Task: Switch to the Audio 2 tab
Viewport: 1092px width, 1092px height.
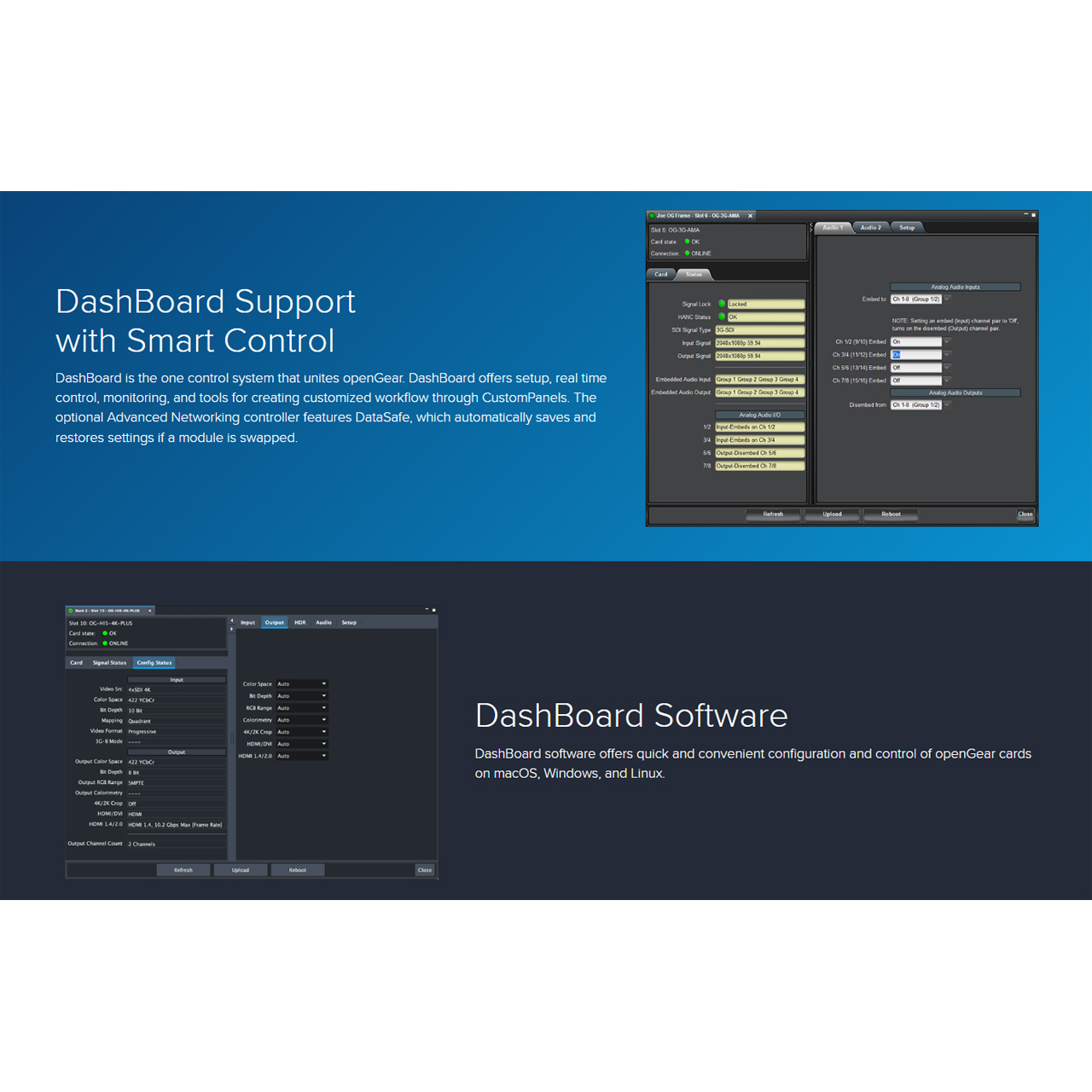Action: pos(870,228)
